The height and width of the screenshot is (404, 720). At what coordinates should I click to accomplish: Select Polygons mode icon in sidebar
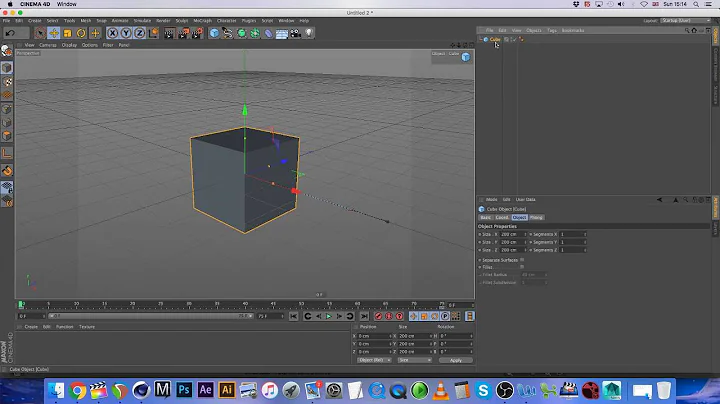7,136
